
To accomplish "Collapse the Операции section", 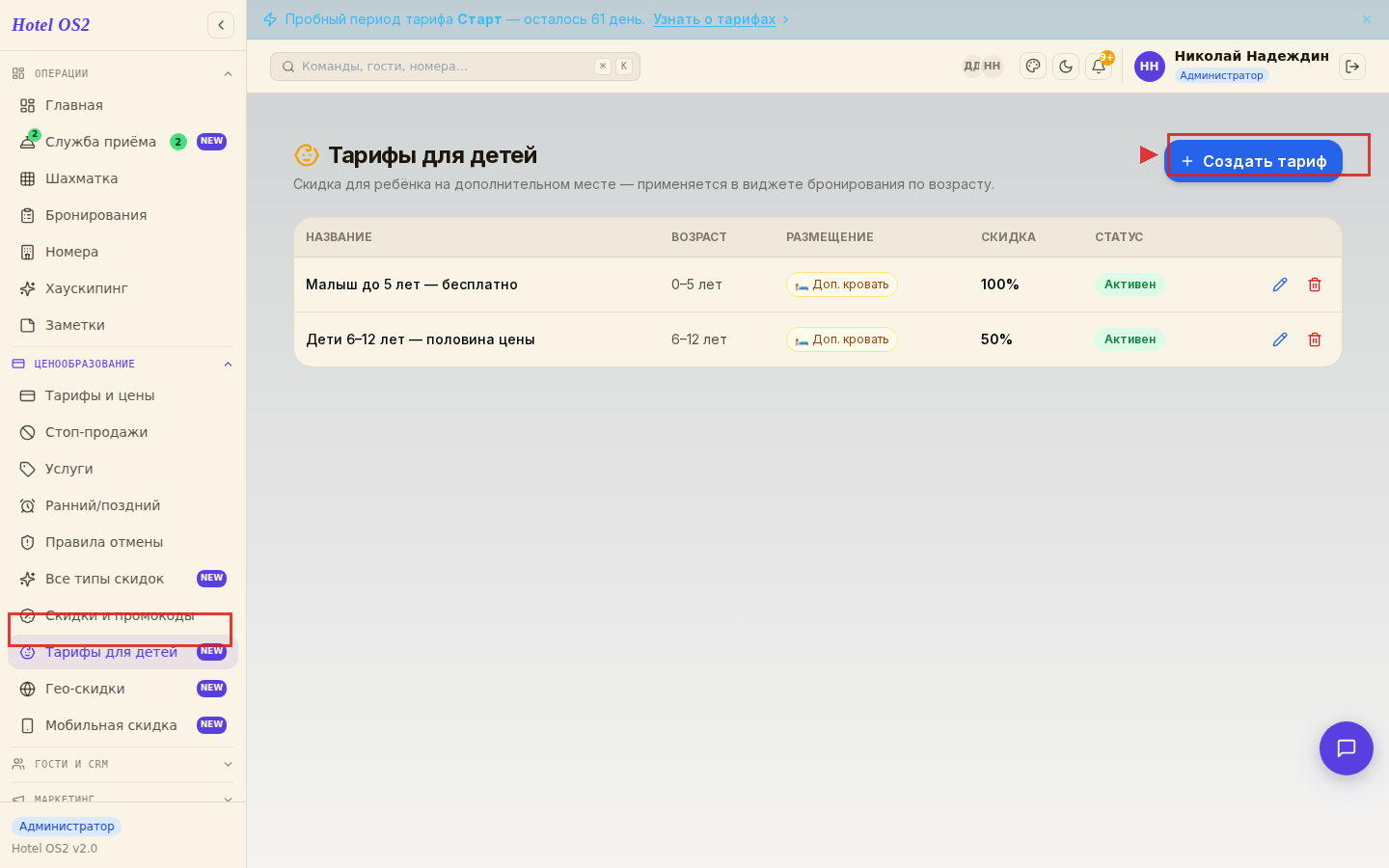I will (228, 73).
